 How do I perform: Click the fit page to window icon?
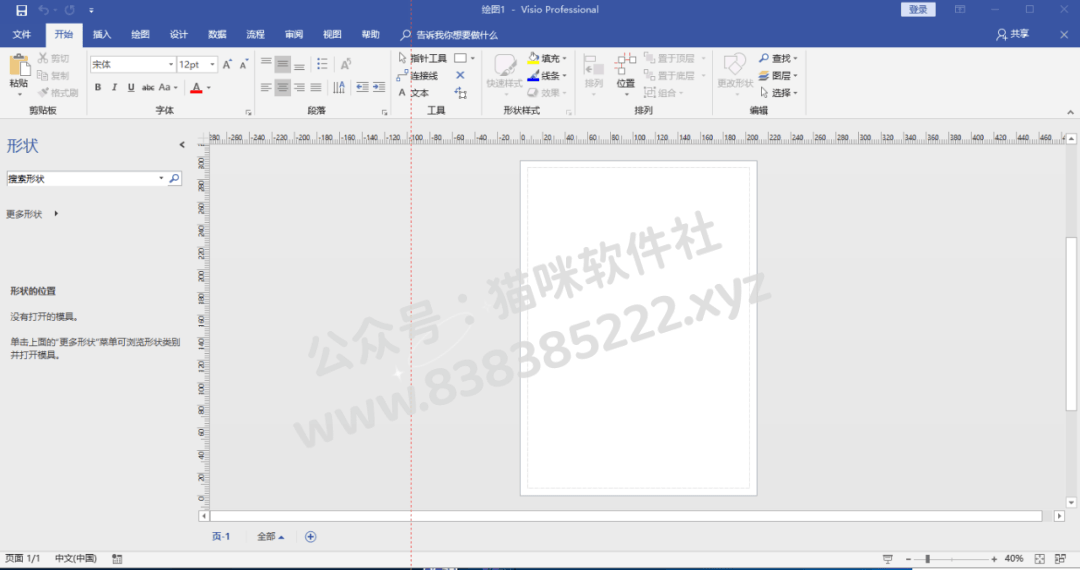(x=1039, y=559)
